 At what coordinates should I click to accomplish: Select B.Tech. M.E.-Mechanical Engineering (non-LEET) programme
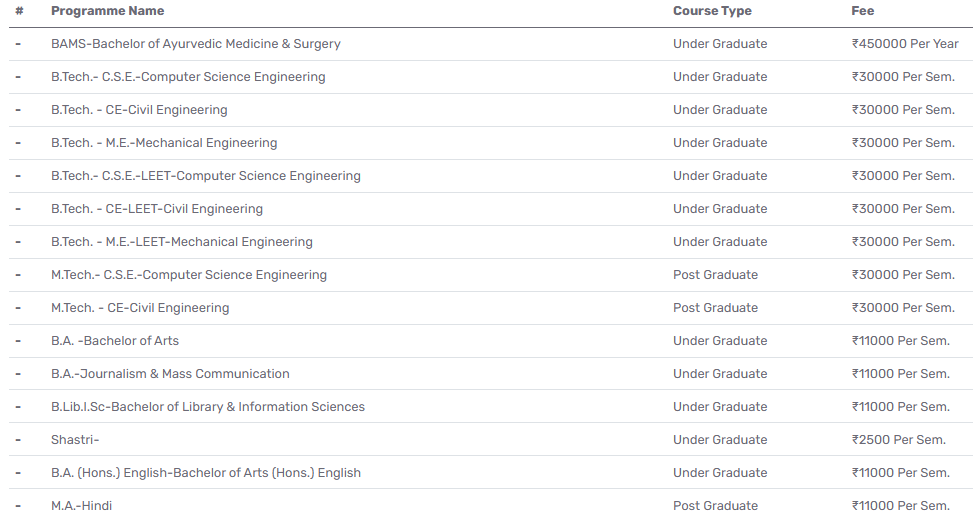[x=164, y=143]
